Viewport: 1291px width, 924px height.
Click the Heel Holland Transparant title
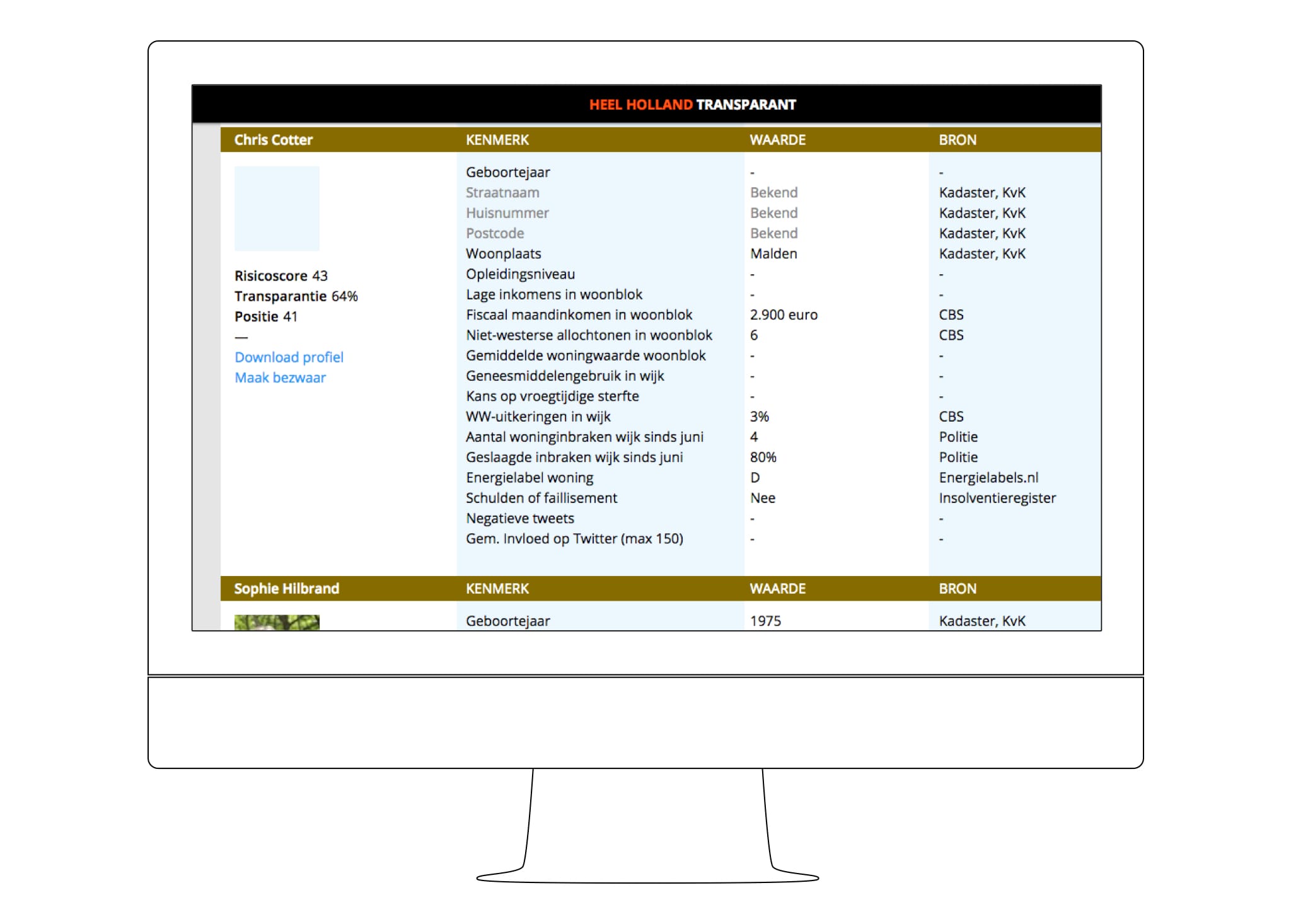point(692,105)
